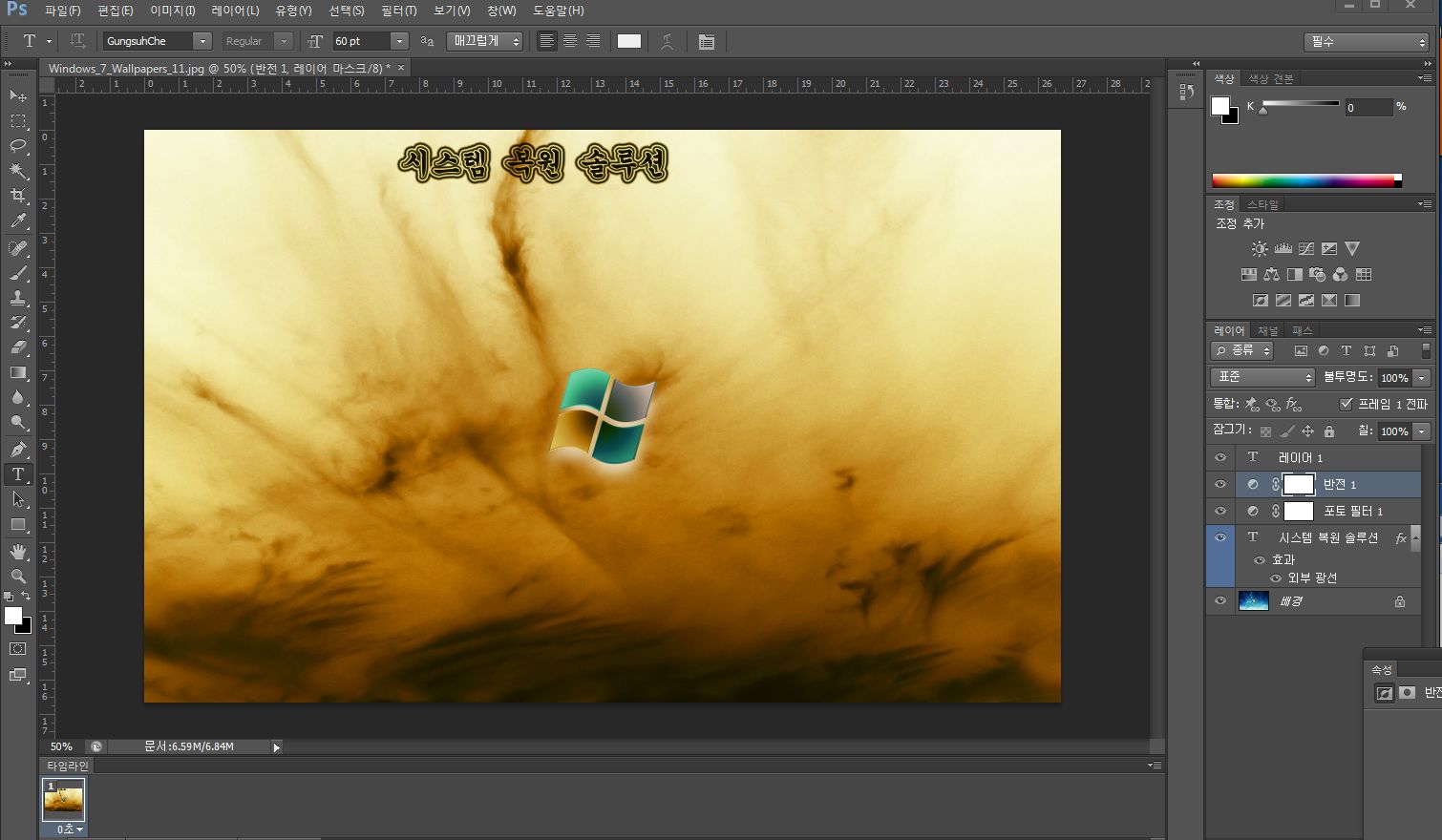
Task: Open the 매끄럽게 anti-aliasing dropdown
Action: click(x=486, y=41)
